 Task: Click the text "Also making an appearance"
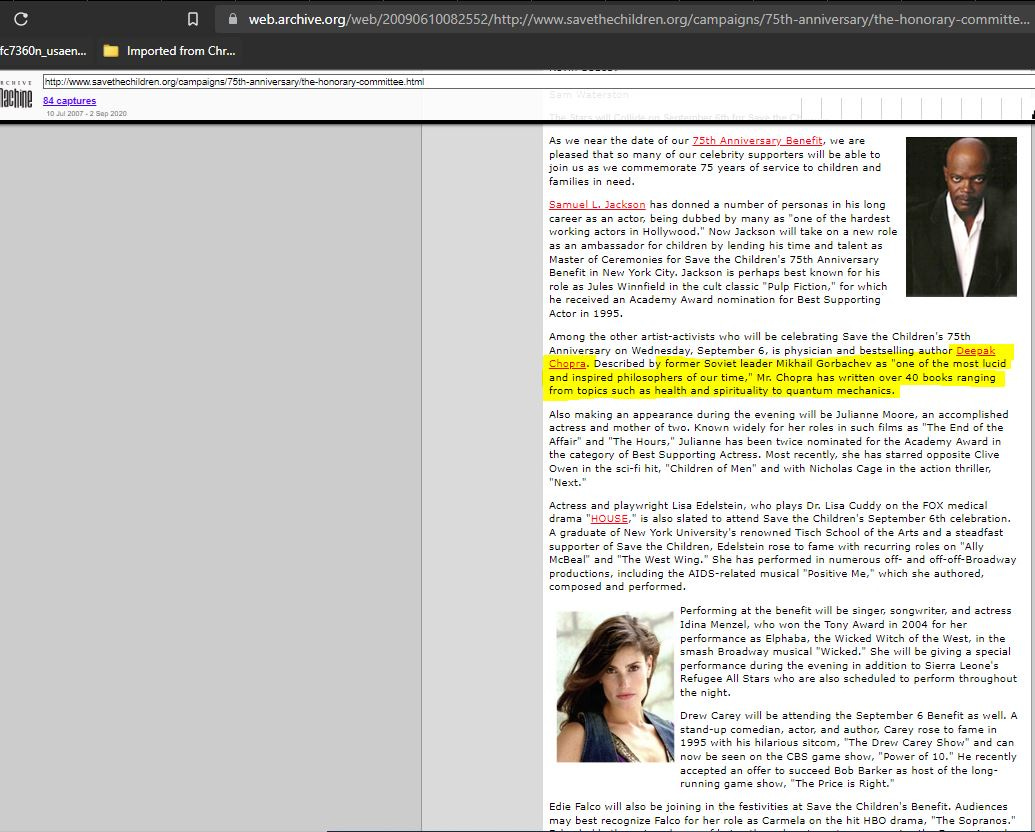coord(617,415)
